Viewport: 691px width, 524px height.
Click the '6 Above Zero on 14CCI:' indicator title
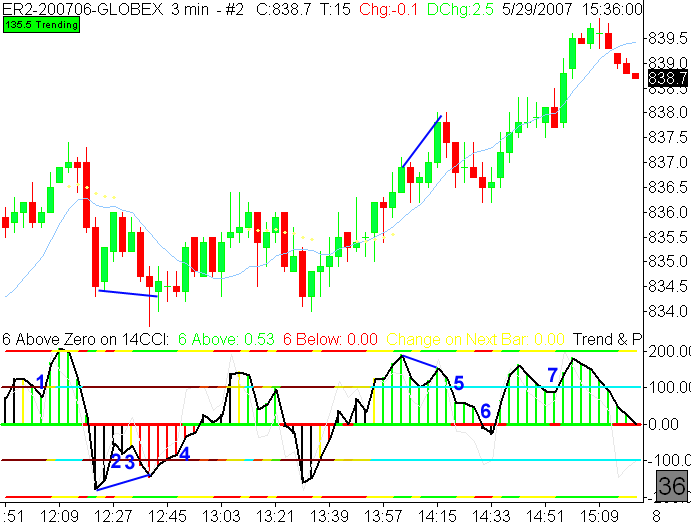coord(85,339)
